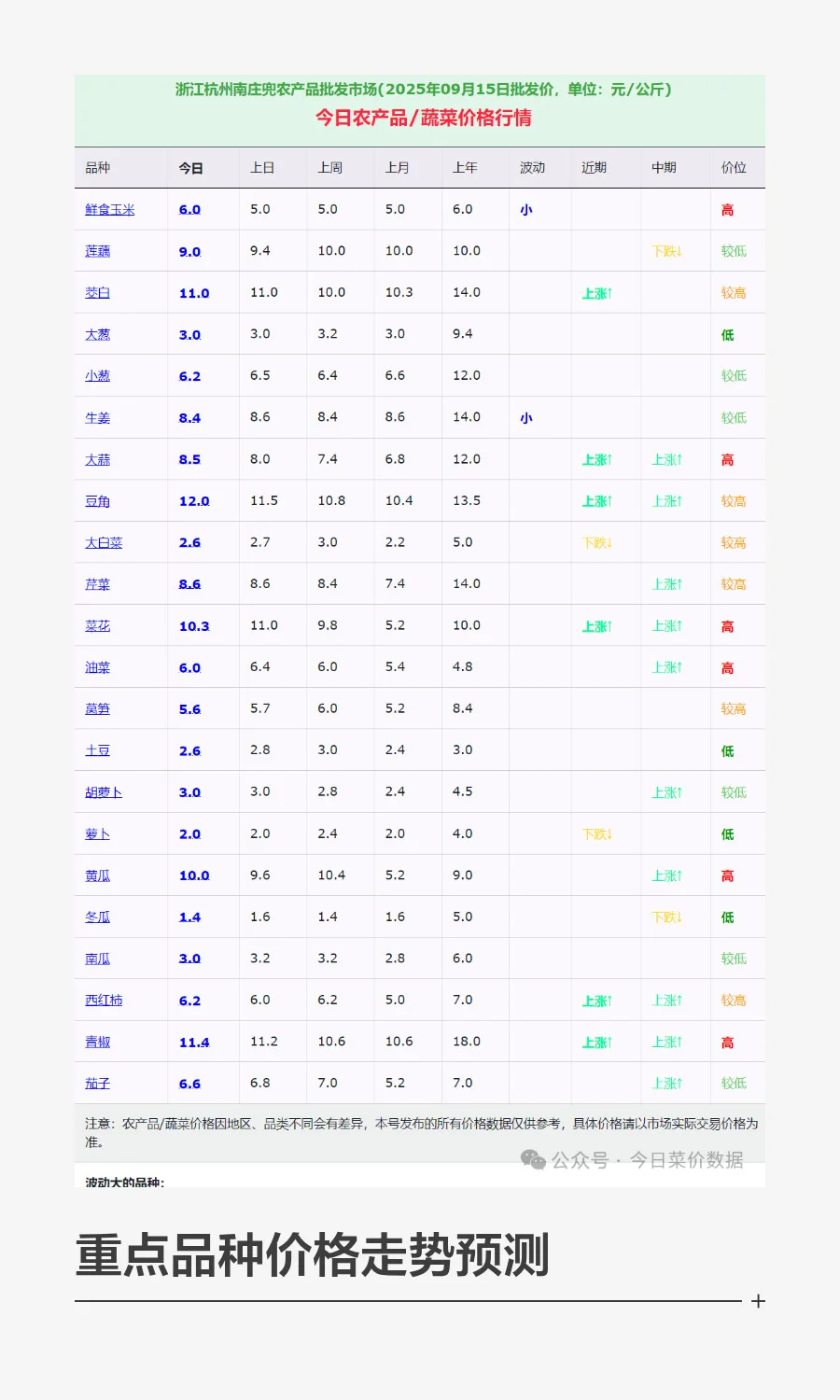Click today's price 9.0 for 莲藕
This screenshot has height=1400, width=840.
(189, 252)
